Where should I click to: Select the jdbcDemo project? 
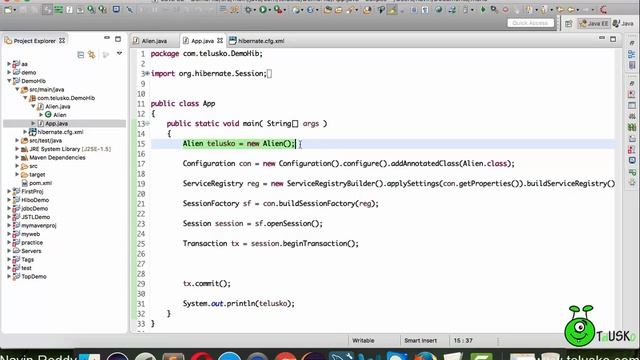pos(35,209)
